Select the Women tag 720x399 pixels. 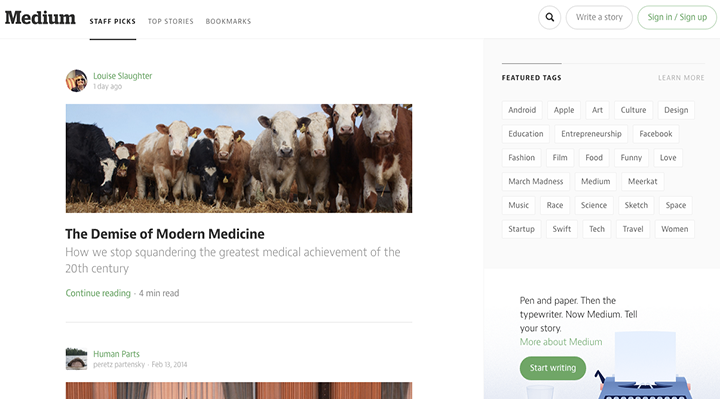pos(675,229)
